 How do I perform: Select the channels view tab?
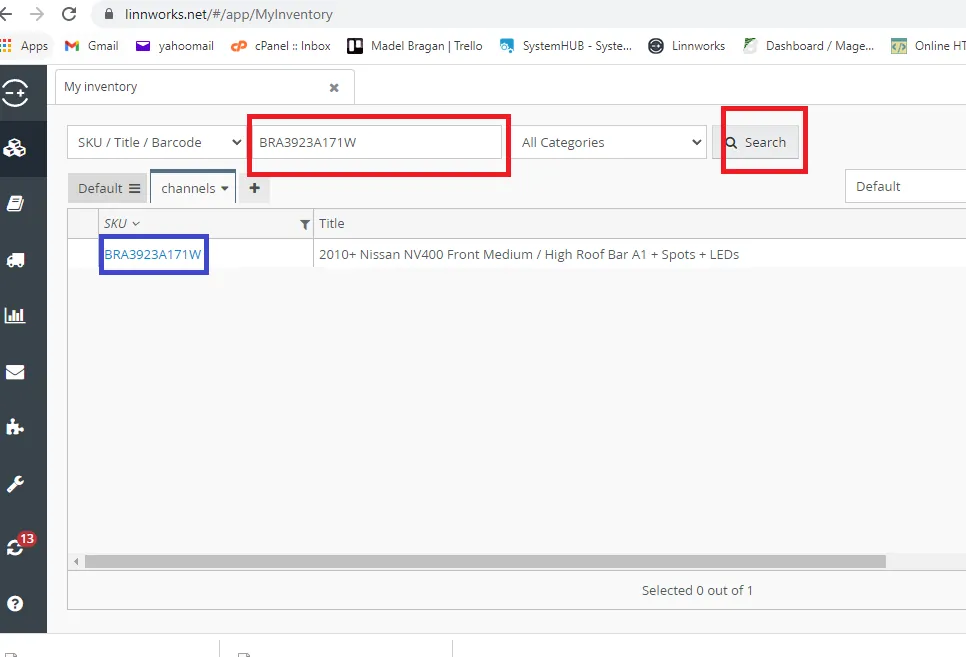(193, 188)
